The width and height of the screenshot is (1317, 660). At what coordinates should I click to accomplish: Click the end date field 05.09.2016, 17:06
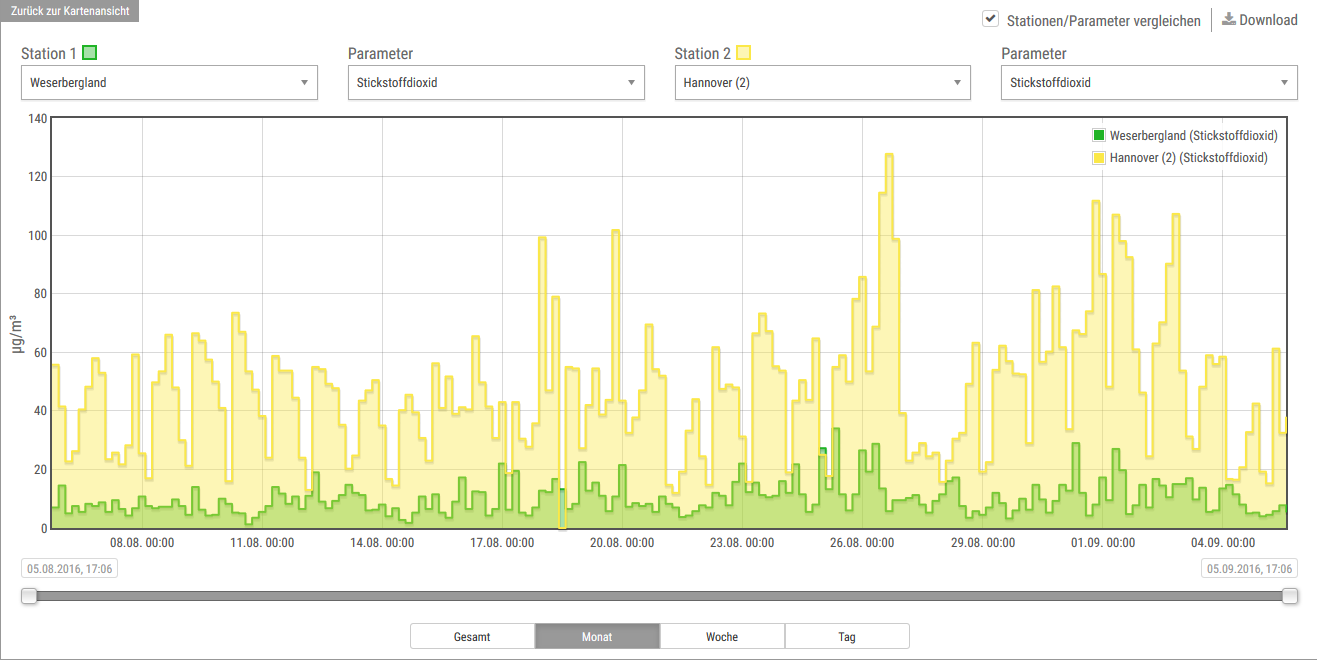tap(1249, 569)
